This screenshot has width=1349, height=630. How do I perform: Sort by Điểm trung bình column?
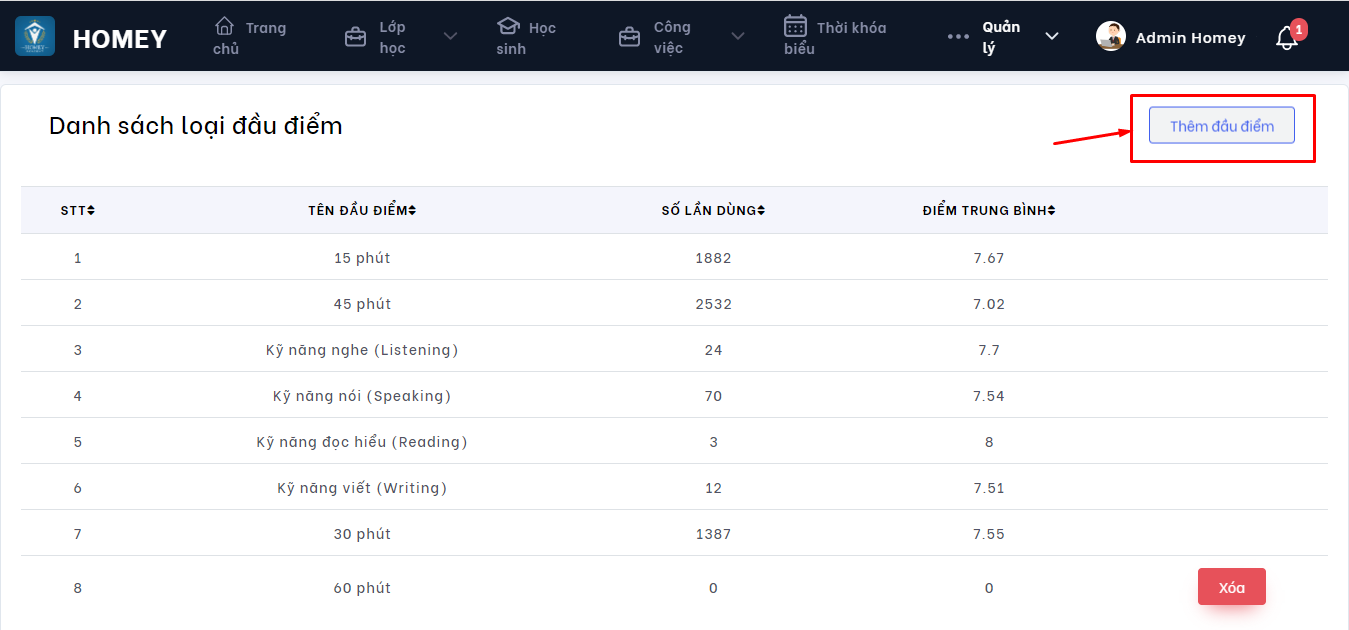989,210
